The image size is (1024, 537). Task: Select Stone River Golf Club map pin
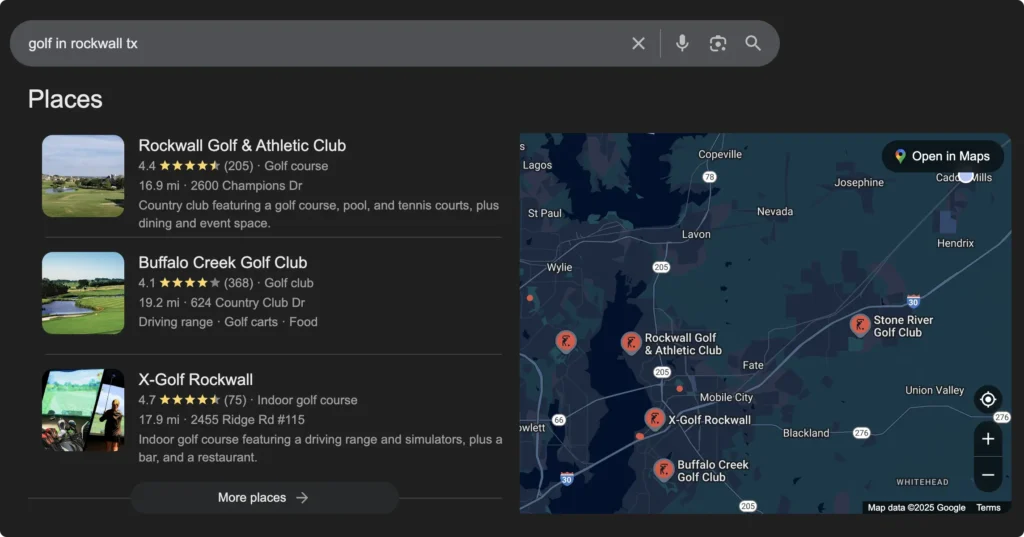[x=859, y=324]
